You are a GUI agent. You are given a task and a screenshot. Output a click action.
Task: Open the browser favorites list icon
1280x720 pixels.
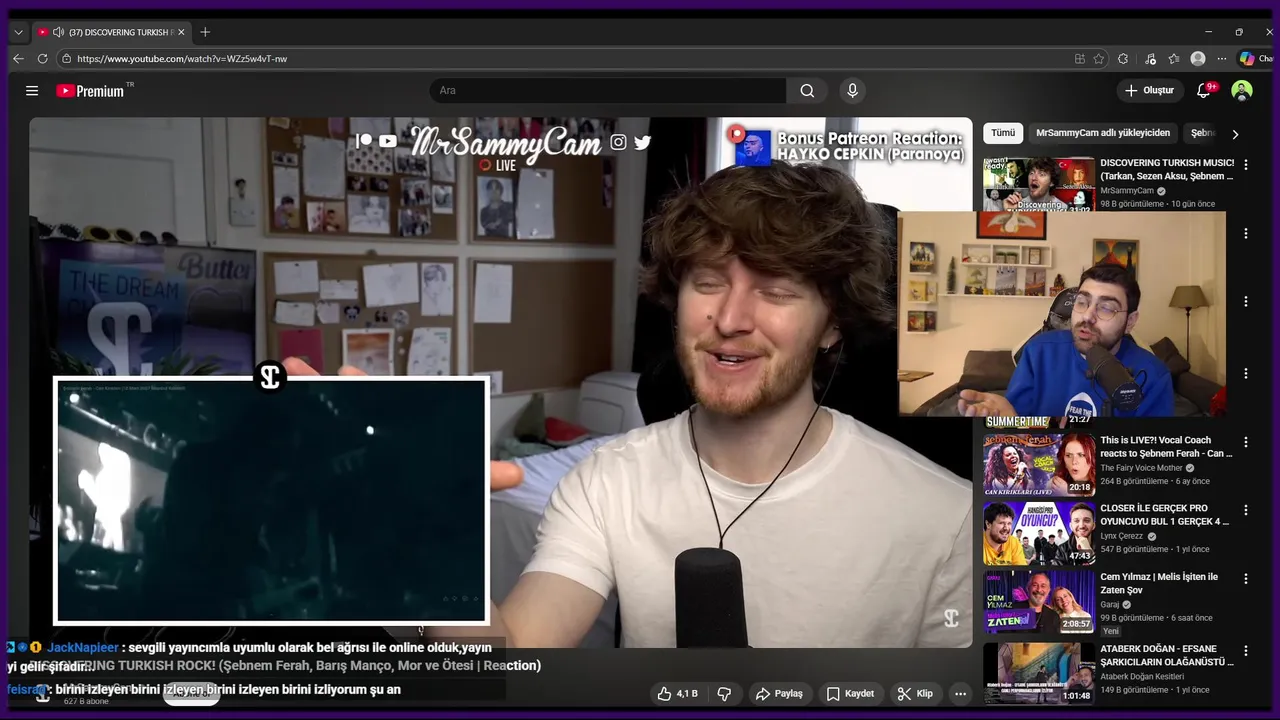pos(1174,59)
